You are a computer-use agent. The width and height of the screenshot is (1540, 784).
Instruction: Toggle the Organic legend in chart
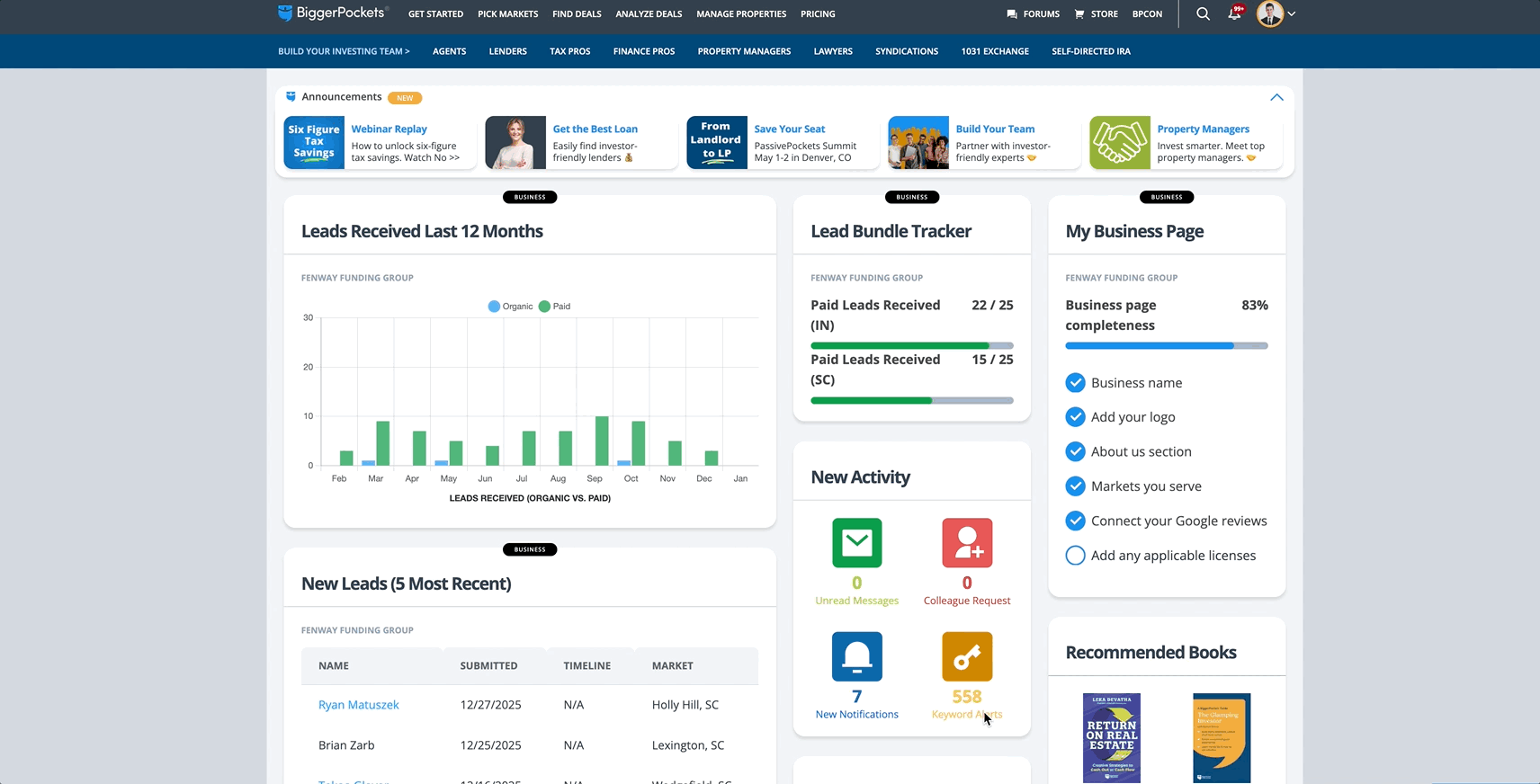click(510, 307)
